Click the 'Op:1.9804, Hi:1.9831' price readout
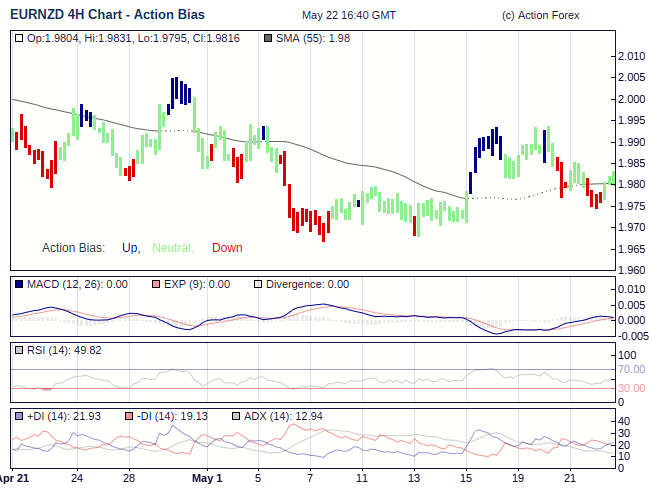The height and width of the screenshot is (489, 650). point(79,39)
